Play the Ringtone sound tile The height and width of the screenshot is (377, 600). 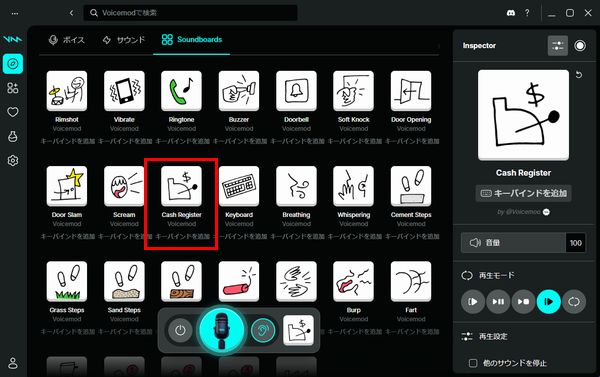click(181, 91)
